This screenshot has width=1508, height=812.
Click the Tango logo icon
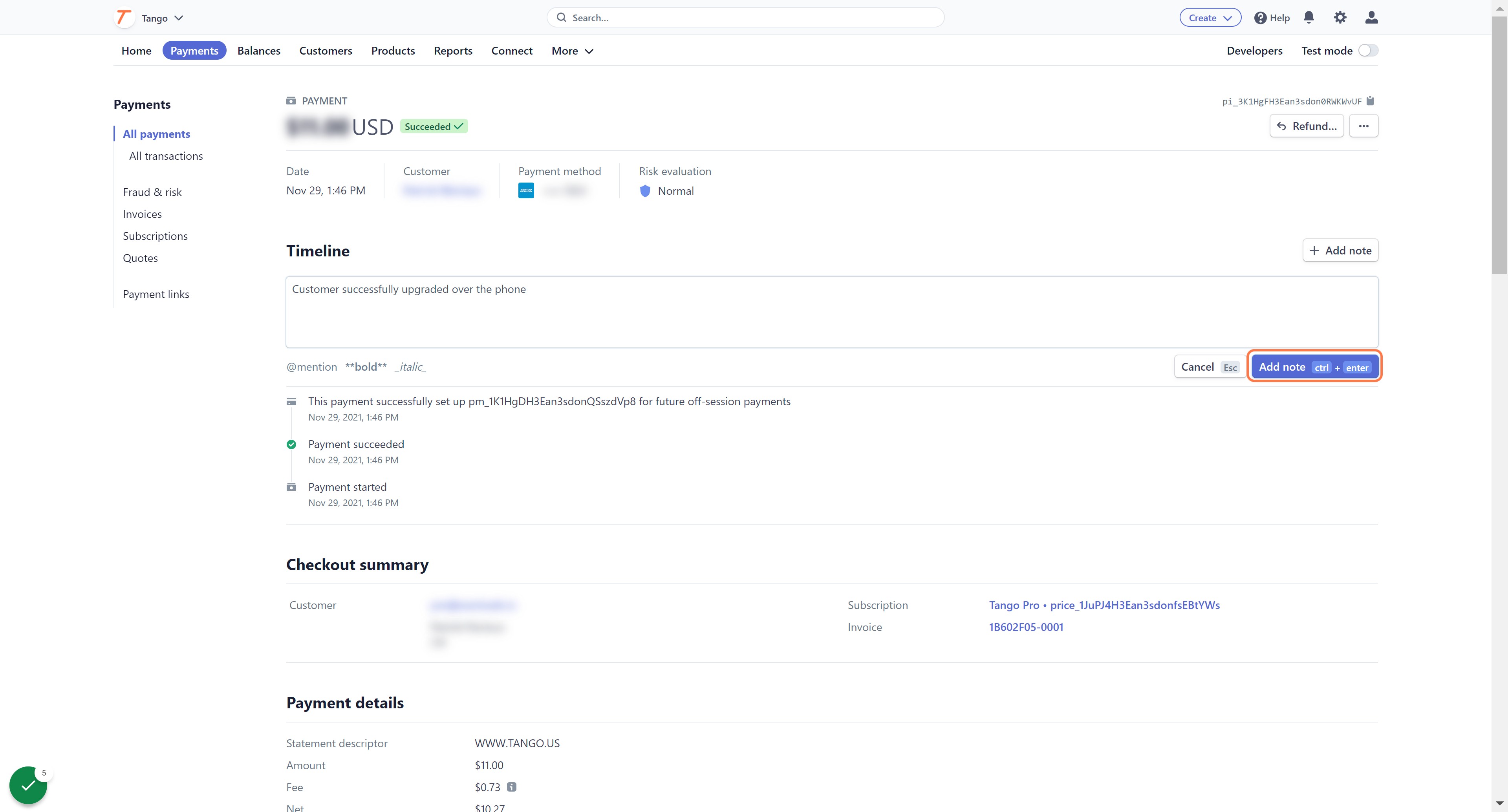[124, 18]
